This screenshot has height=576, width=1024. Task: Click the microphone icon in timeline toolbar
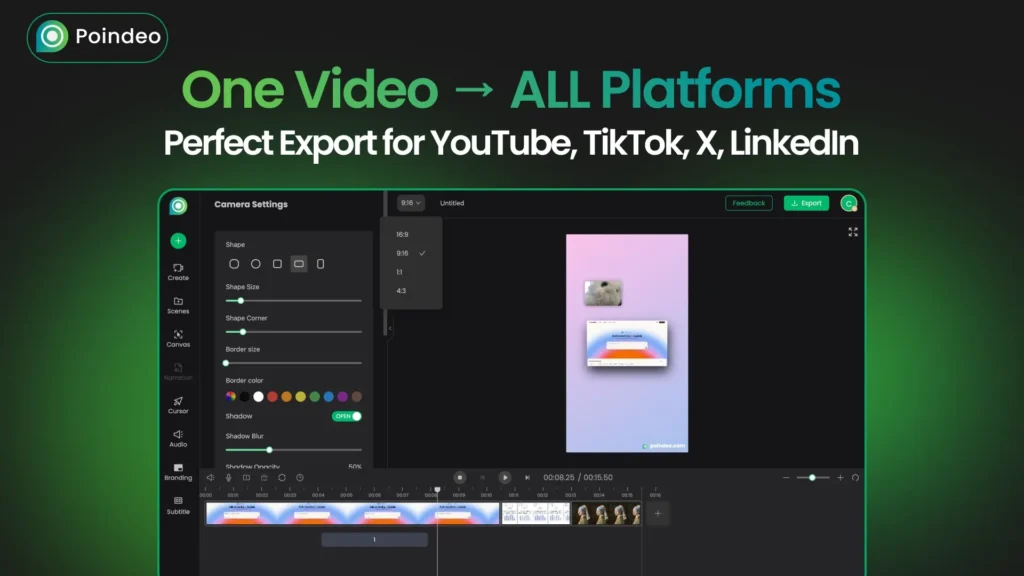pos(228,478)
